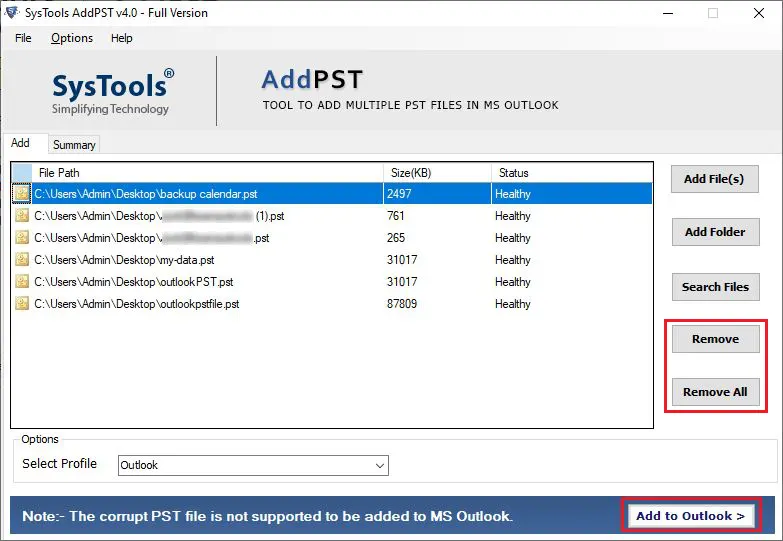This screenshot has width=783, height=541.
Task: Click the Add File(s) button
Action: click(714, 179)
